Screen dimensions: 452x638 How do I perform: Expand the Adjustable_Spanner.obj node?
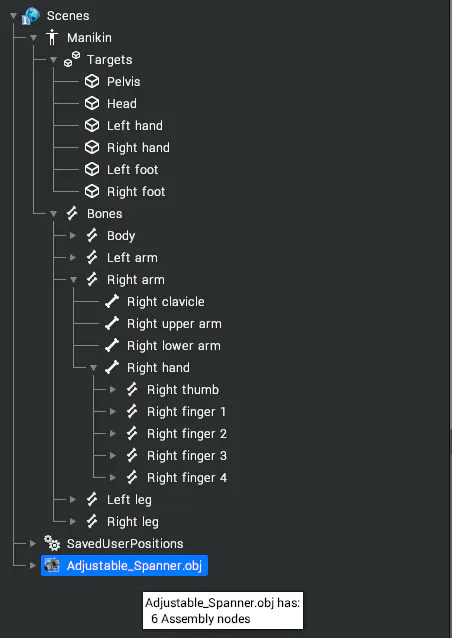tap(33, 565)
